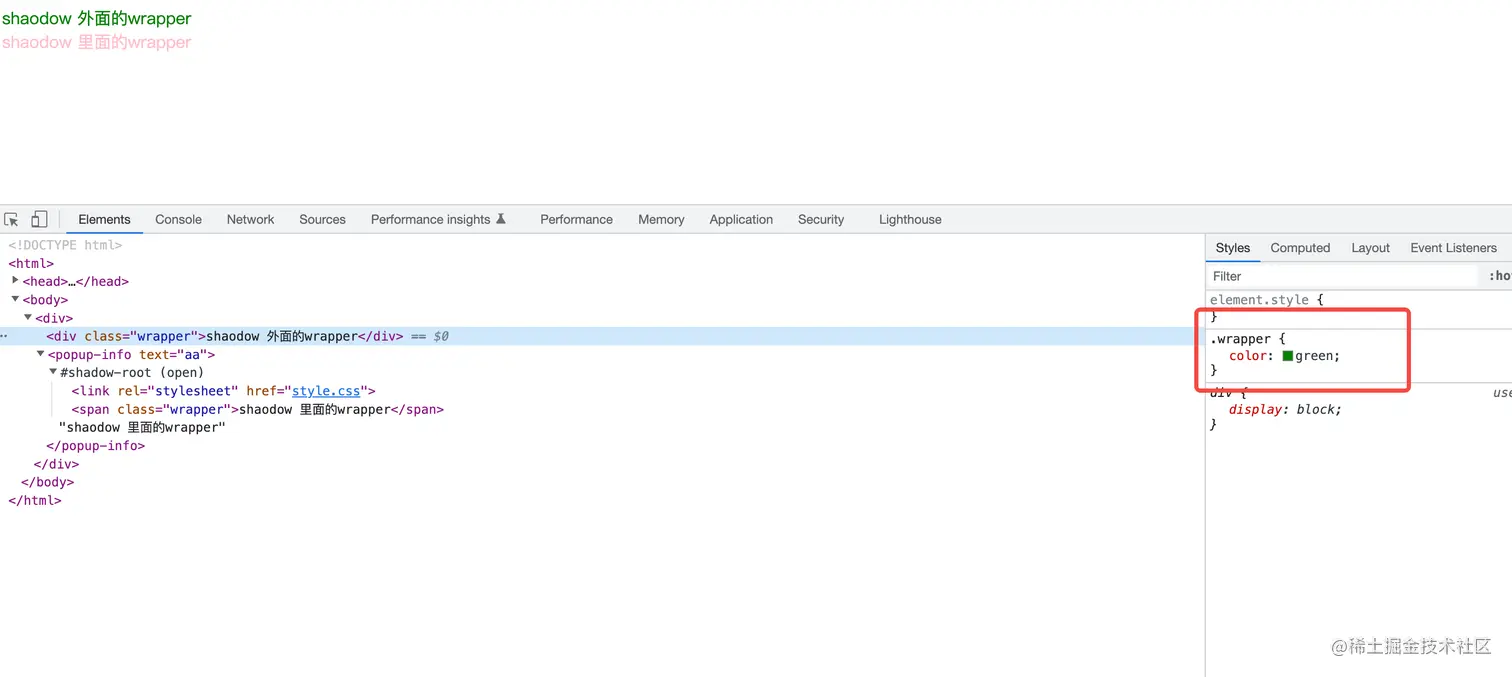Toggle the device toolbar icon
Image resolution: width=1512 pixels, height=677 pixels.
38,218
